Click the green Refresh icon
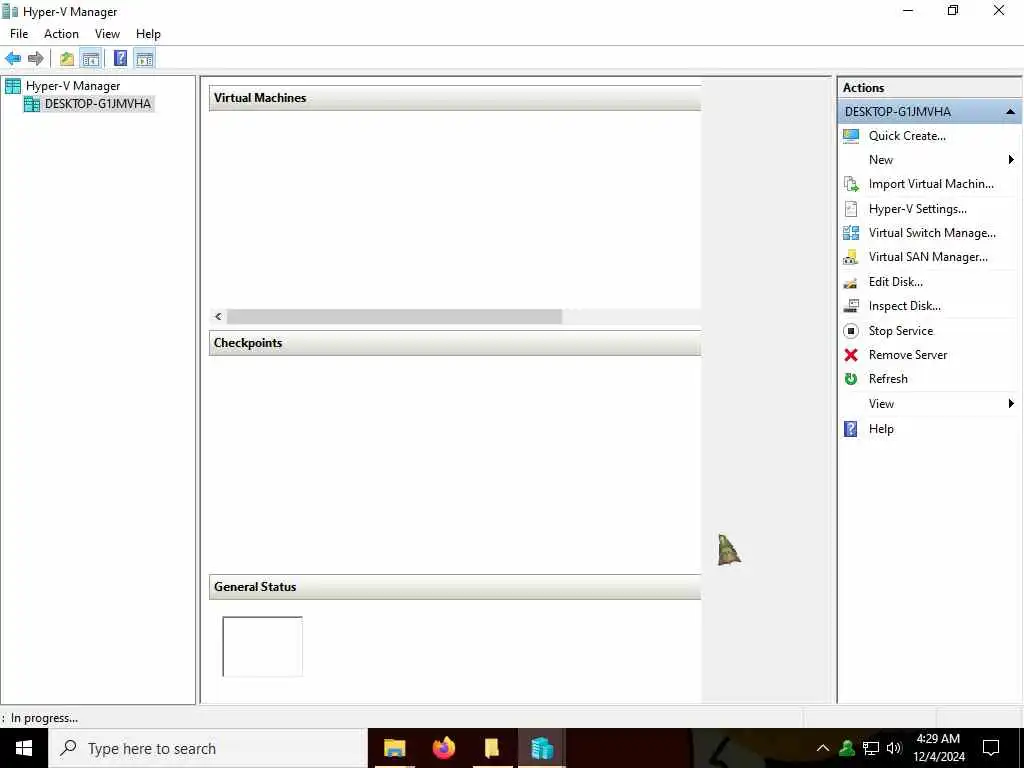This screenshot has height=768, width=1024. click(x=851, y=379)
